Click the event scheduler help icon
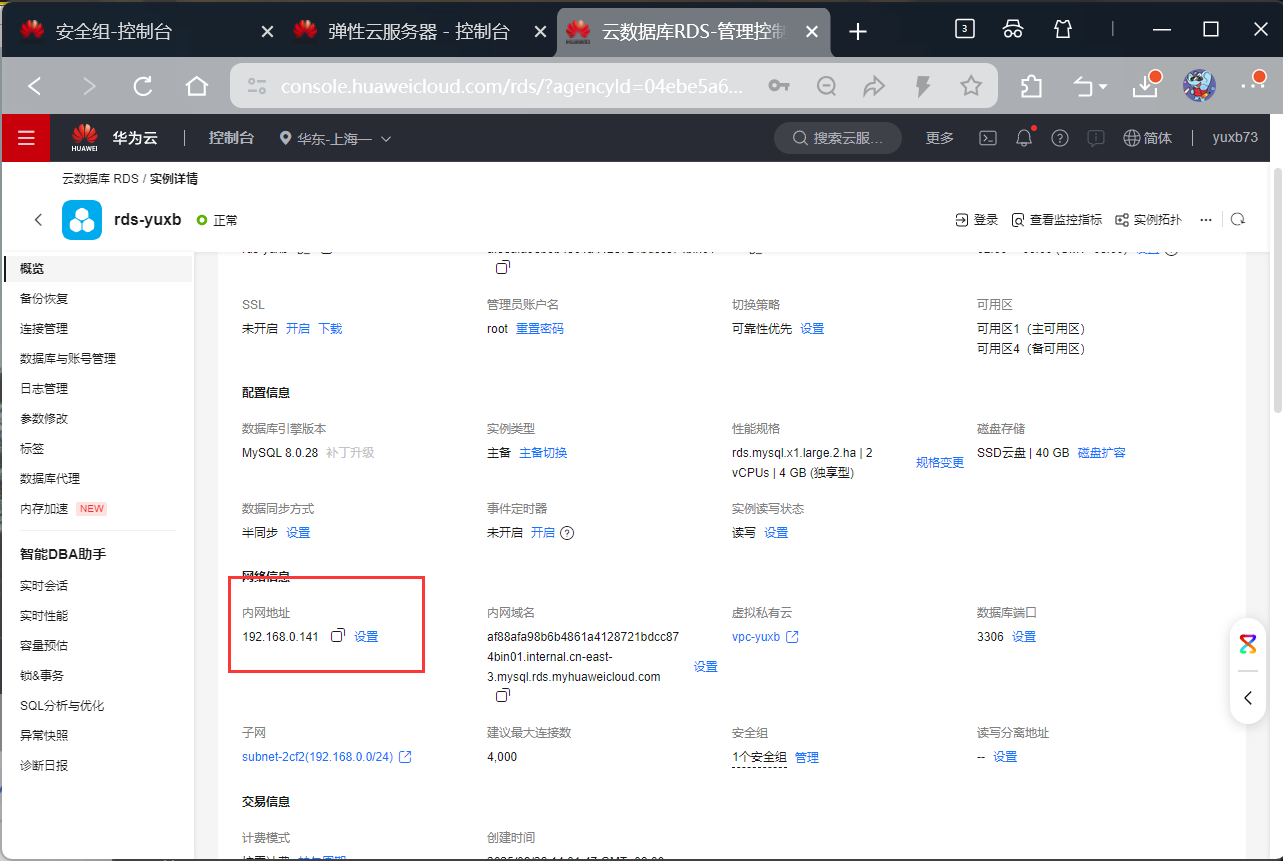Screen dimensions: 1283x861 pos(567,533)
